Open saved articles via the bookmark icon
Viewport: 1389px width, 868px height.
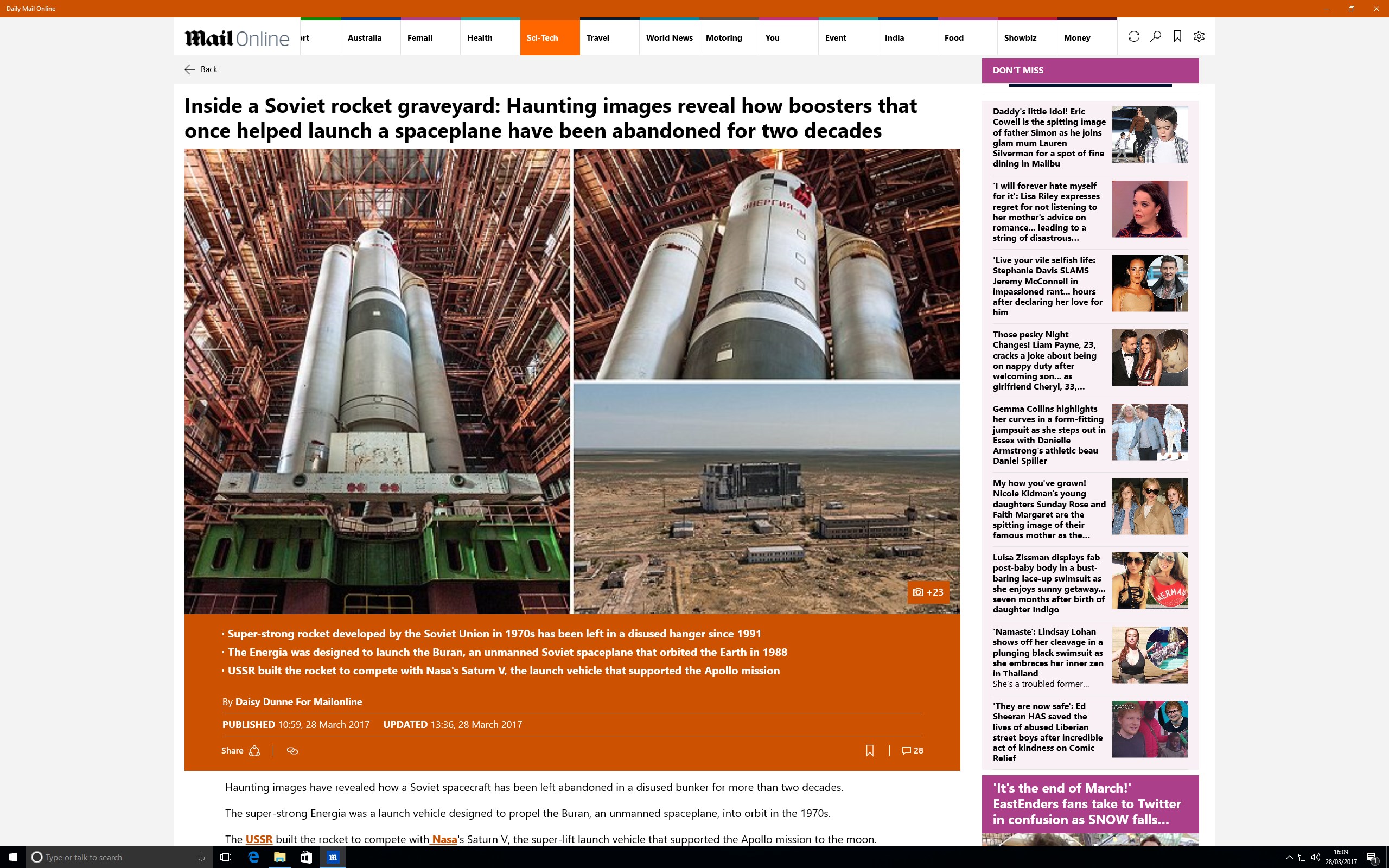pos(1177,36)
